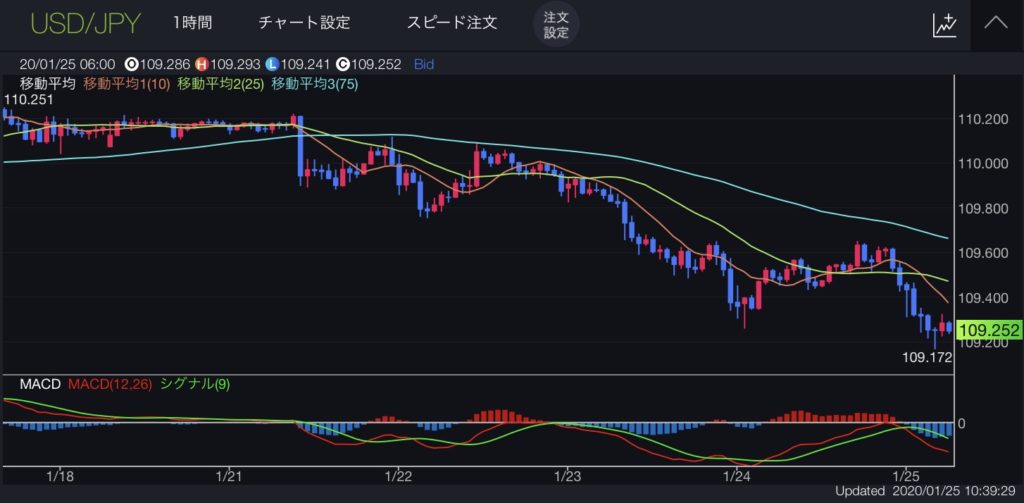The width and height of the screenshot is (1024, 503).
Task: Click the 110.200 price axis label
Action: (x=982, y=120)
